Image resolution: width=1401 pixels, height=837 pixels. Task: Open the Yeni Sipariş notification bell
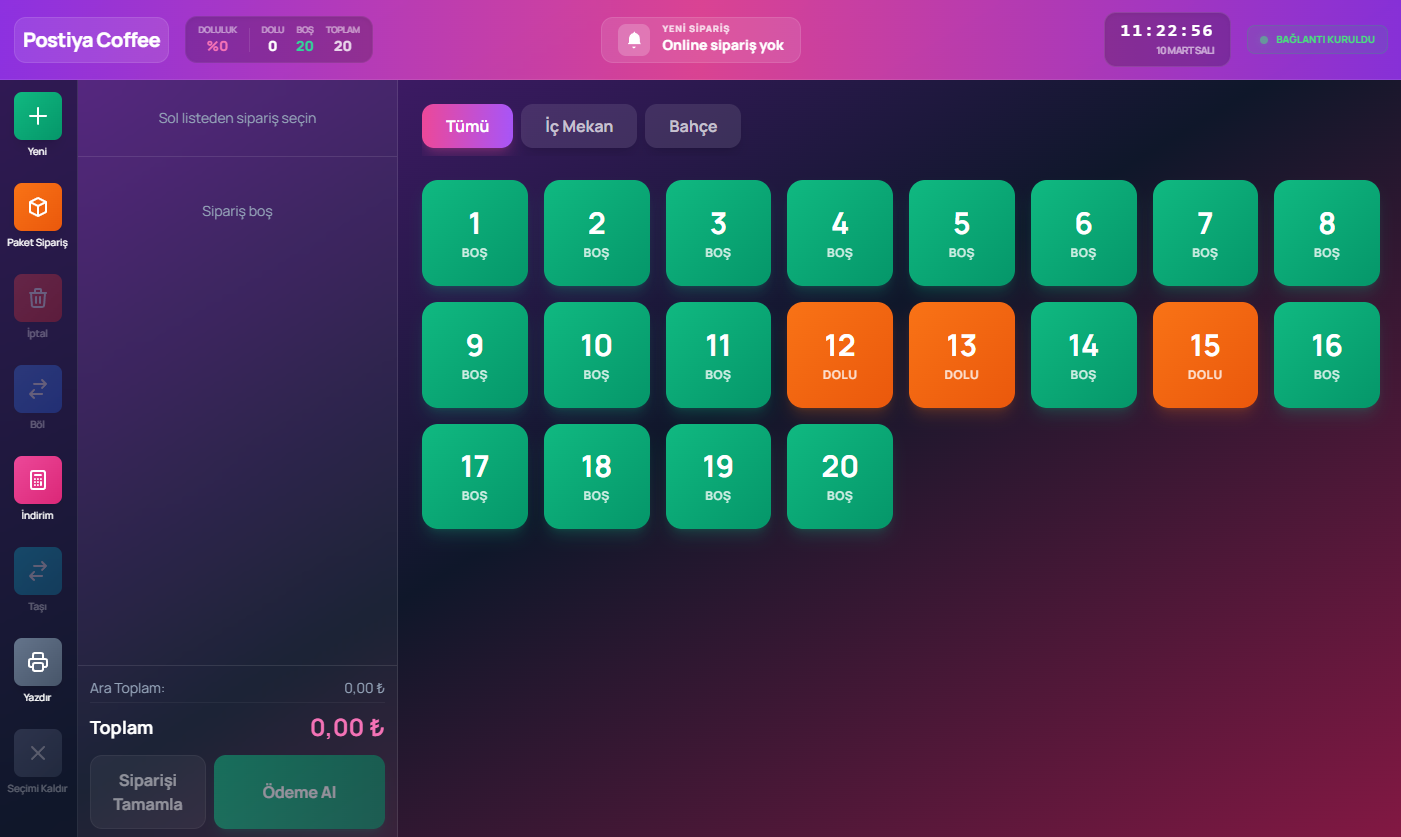[632, 39]
